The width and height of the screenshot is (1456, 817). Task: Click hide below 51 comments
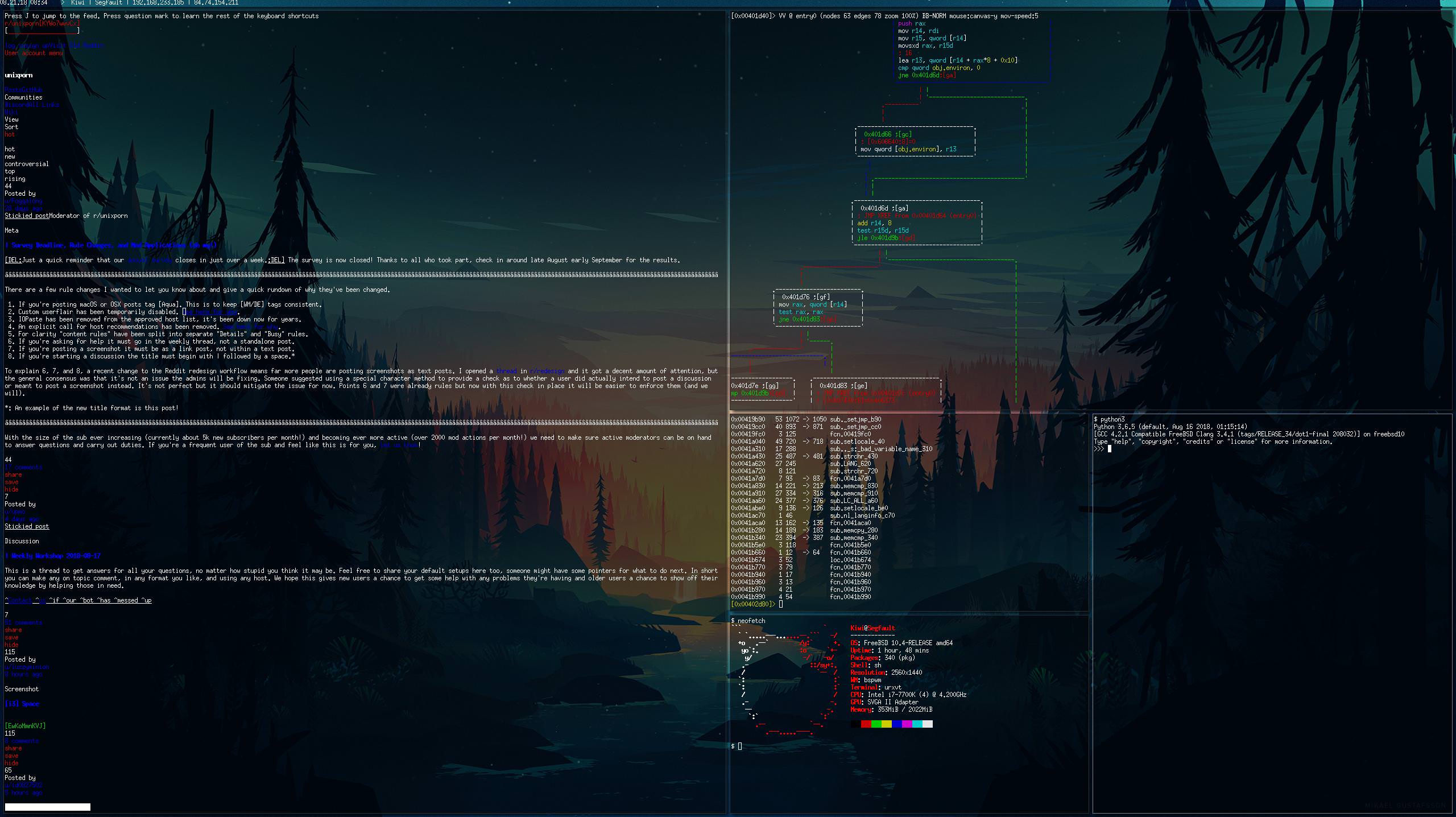[11, 645]
